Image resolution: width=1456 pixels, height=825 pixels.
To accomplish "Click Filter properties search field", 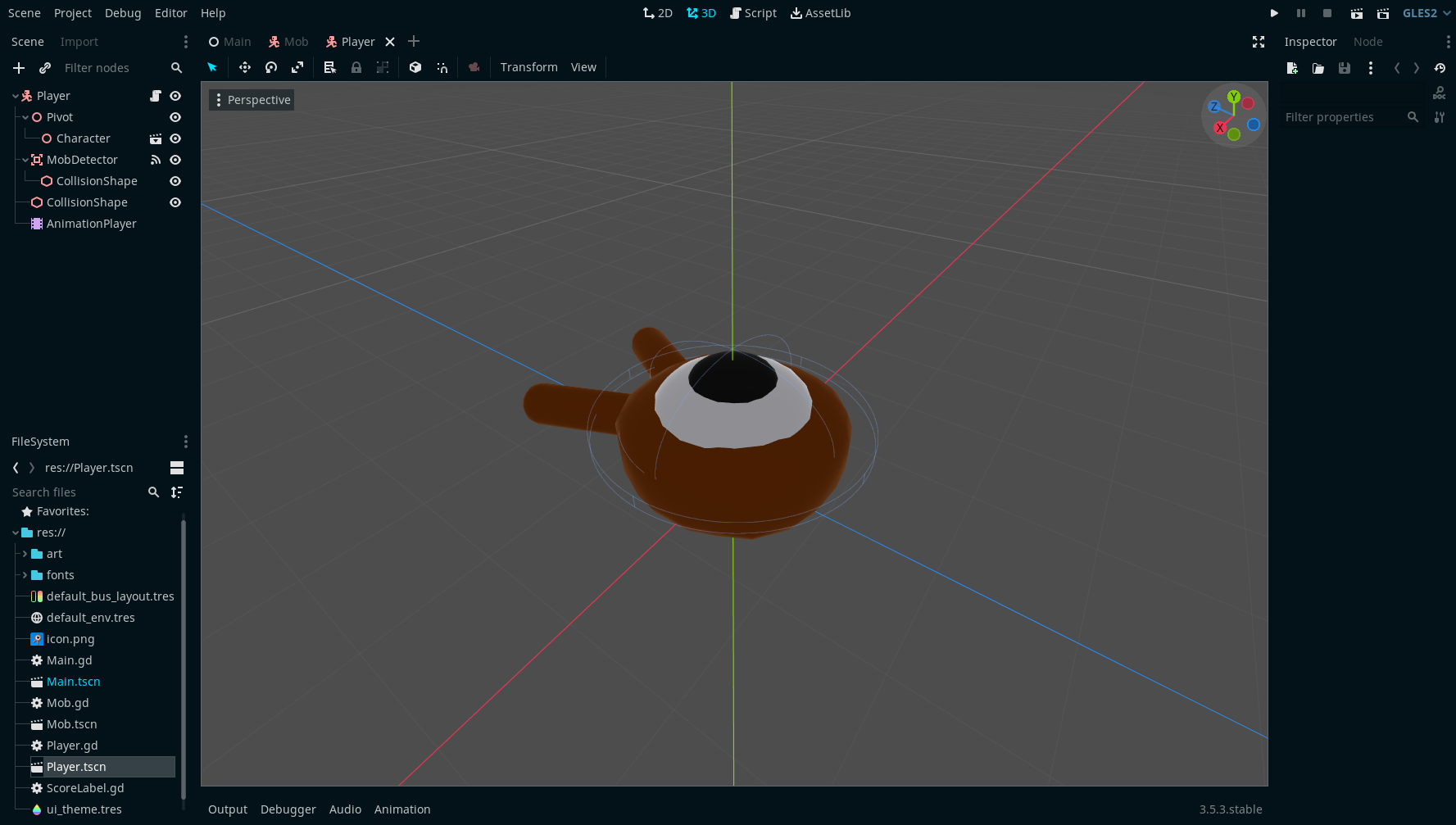I will coord(1351,117).
